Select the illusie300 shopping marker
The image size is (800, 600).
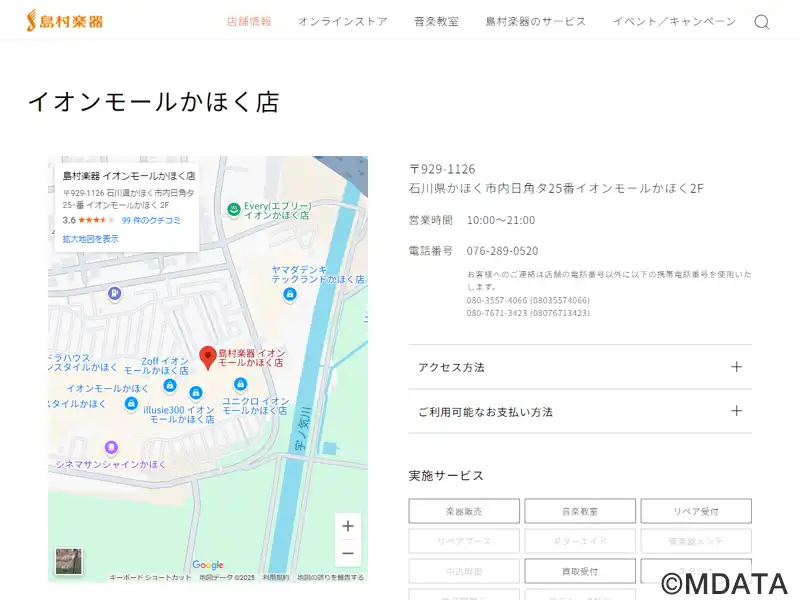tap(195, 393)
